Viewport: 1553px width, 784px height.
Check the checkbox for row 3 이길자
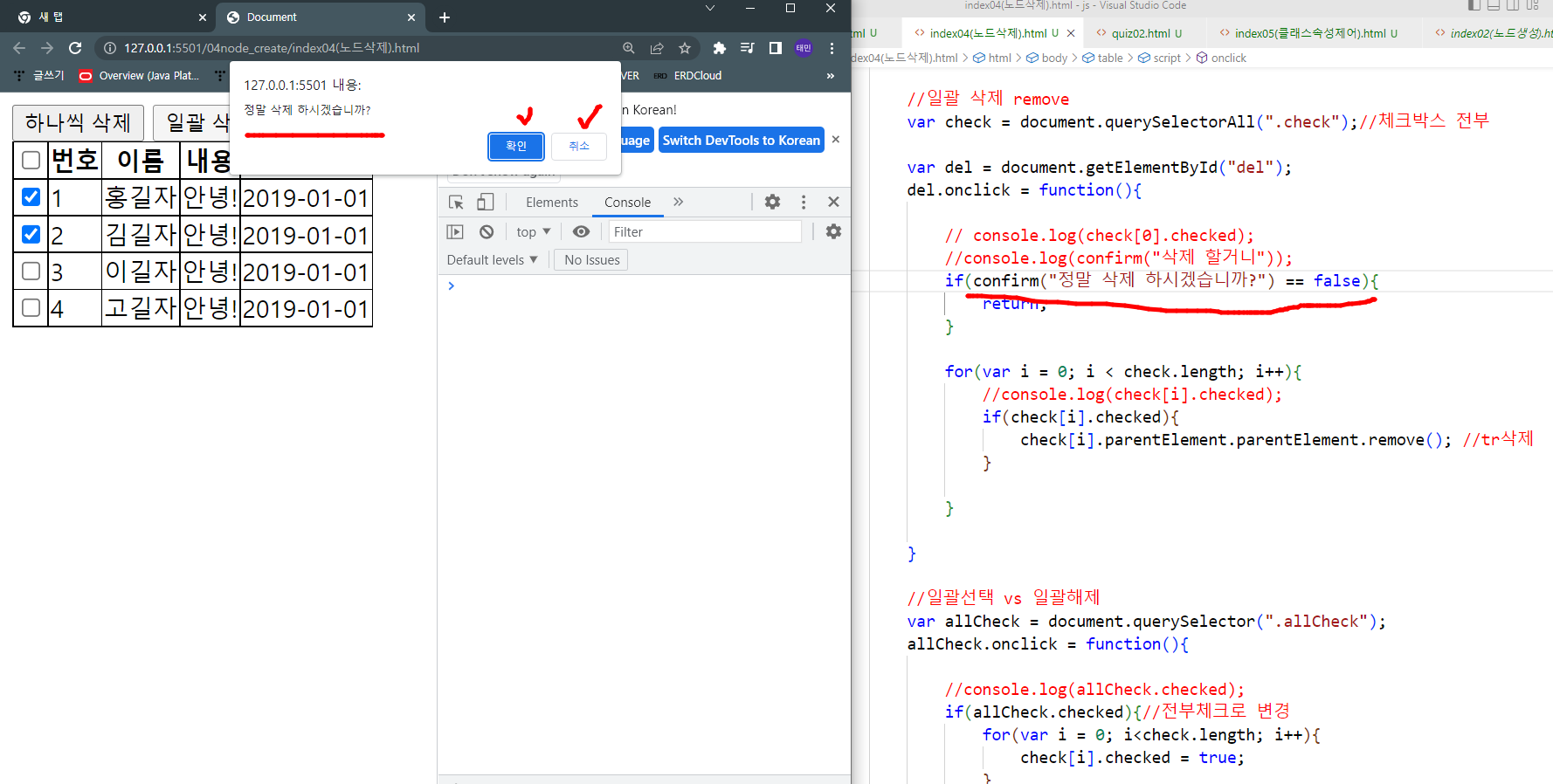pyautogui.click(x=31, y=271)
